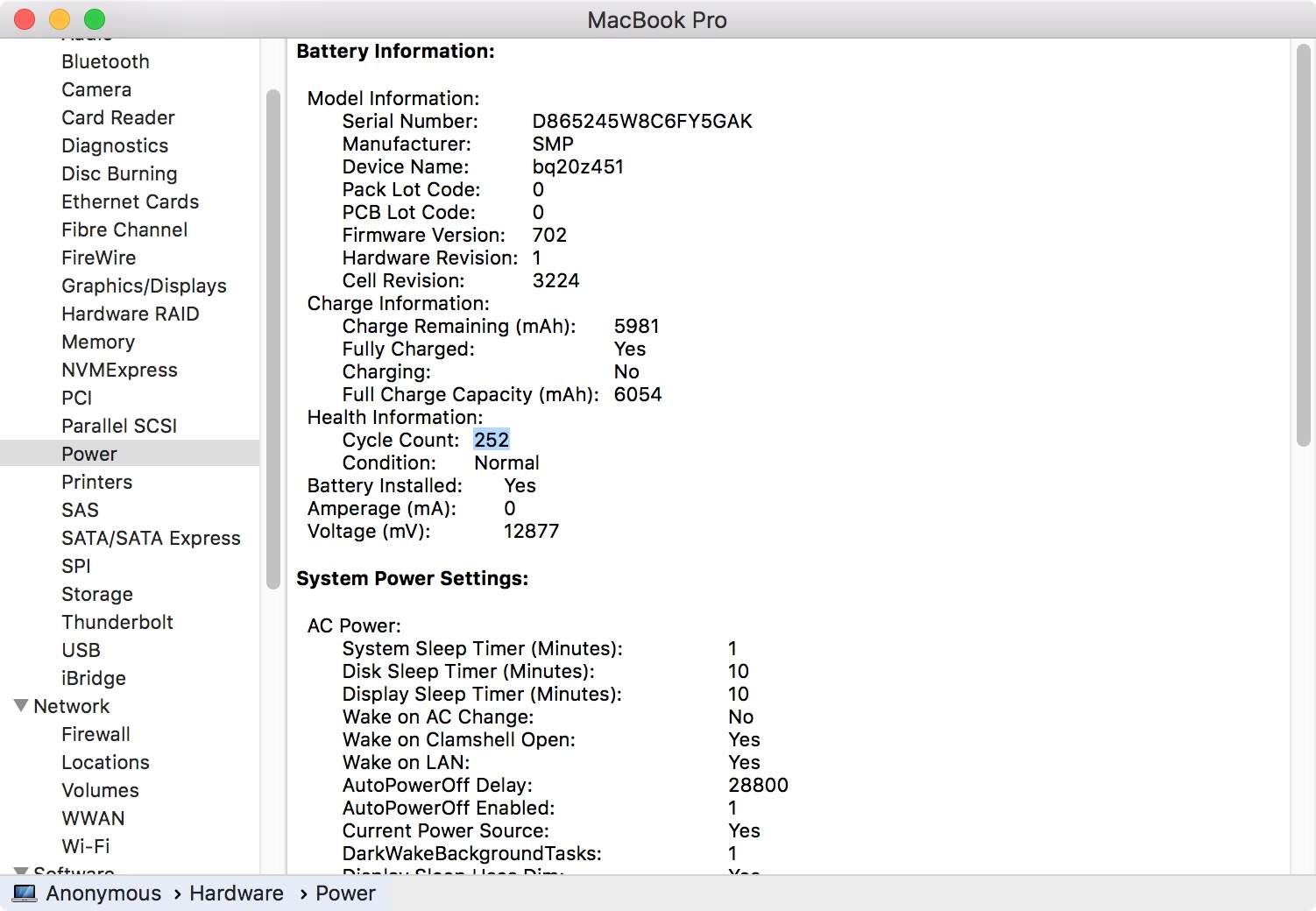Select Hardware RAID entry
The width and height of the screenshot is (1316, 911).
(130, 314)
